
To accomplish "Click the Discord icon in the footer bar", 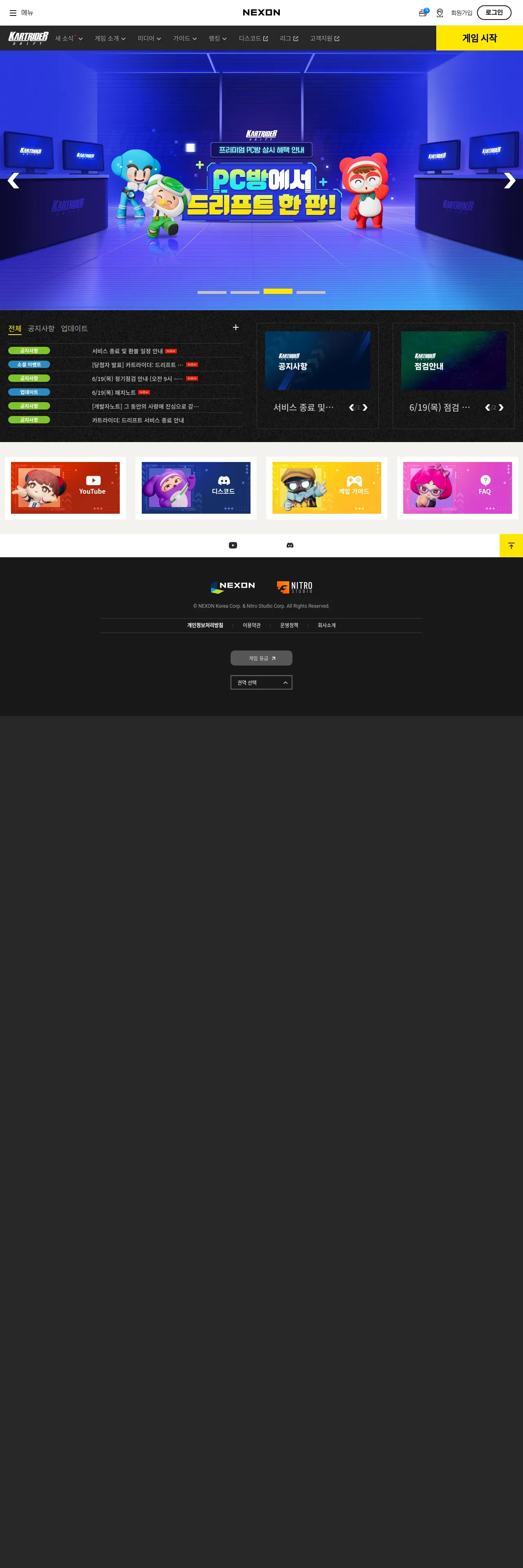I will pos(290,545).
